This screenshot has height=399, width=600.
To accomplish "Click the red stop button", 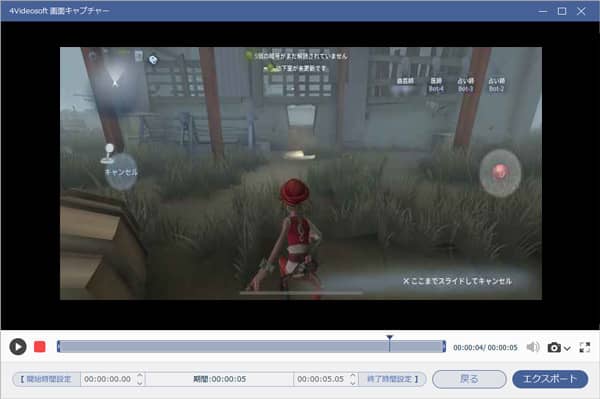I will [x=40, y=347].
